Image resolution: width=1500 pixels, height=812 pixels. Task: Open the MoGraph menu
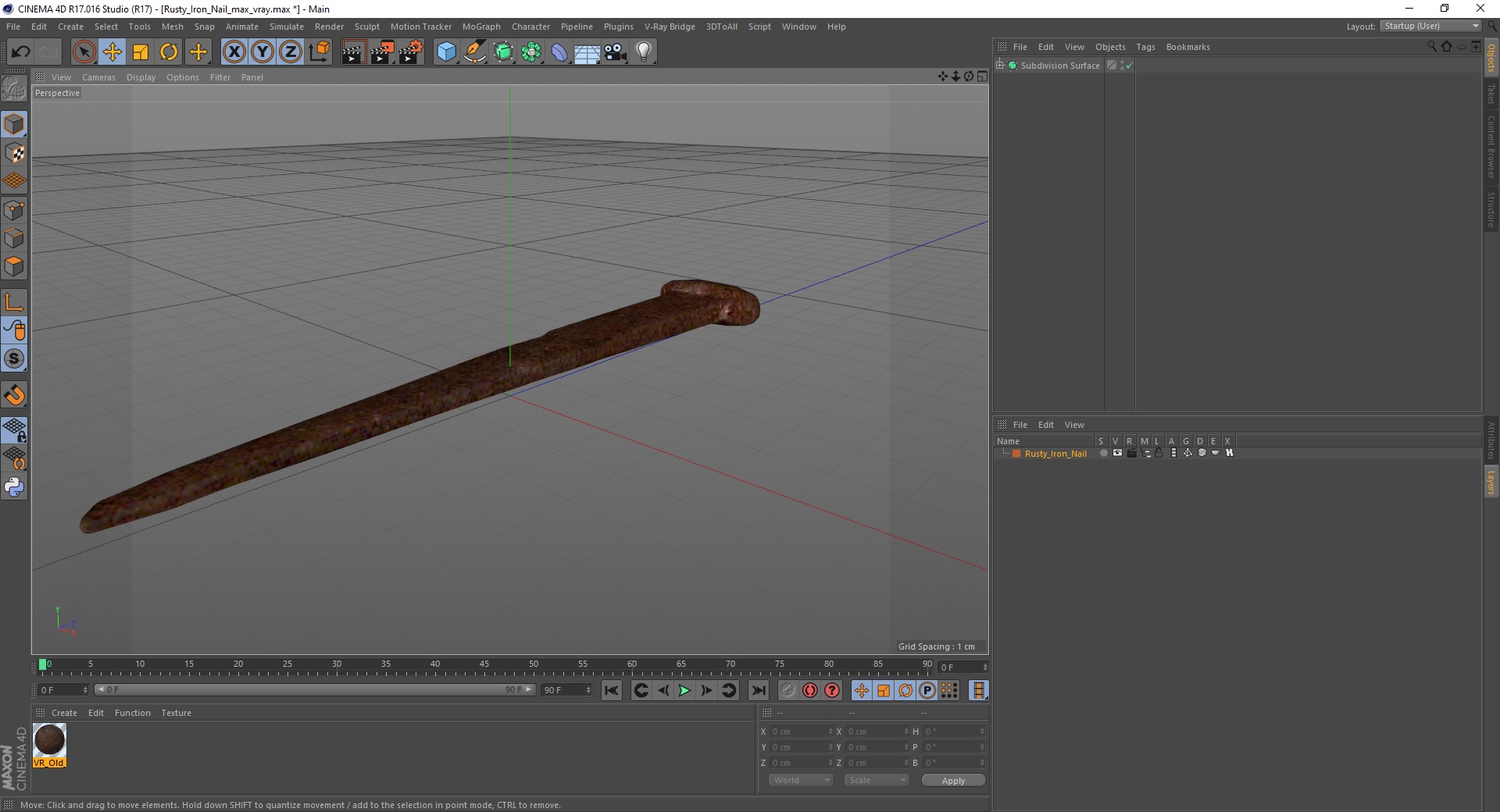pos(481,27)
